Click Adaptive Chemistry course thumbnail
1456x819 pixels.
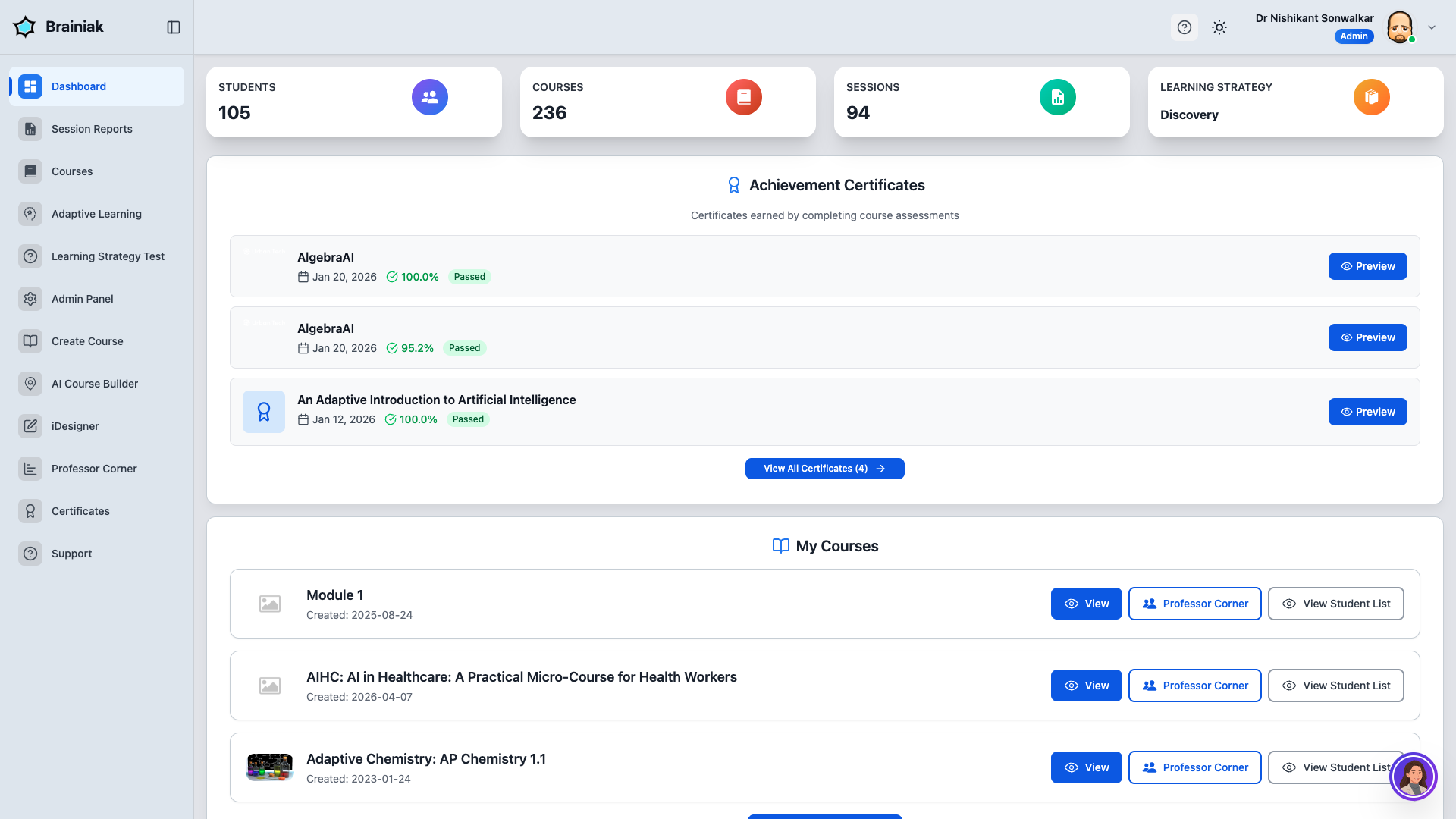[x=270, y=767]
